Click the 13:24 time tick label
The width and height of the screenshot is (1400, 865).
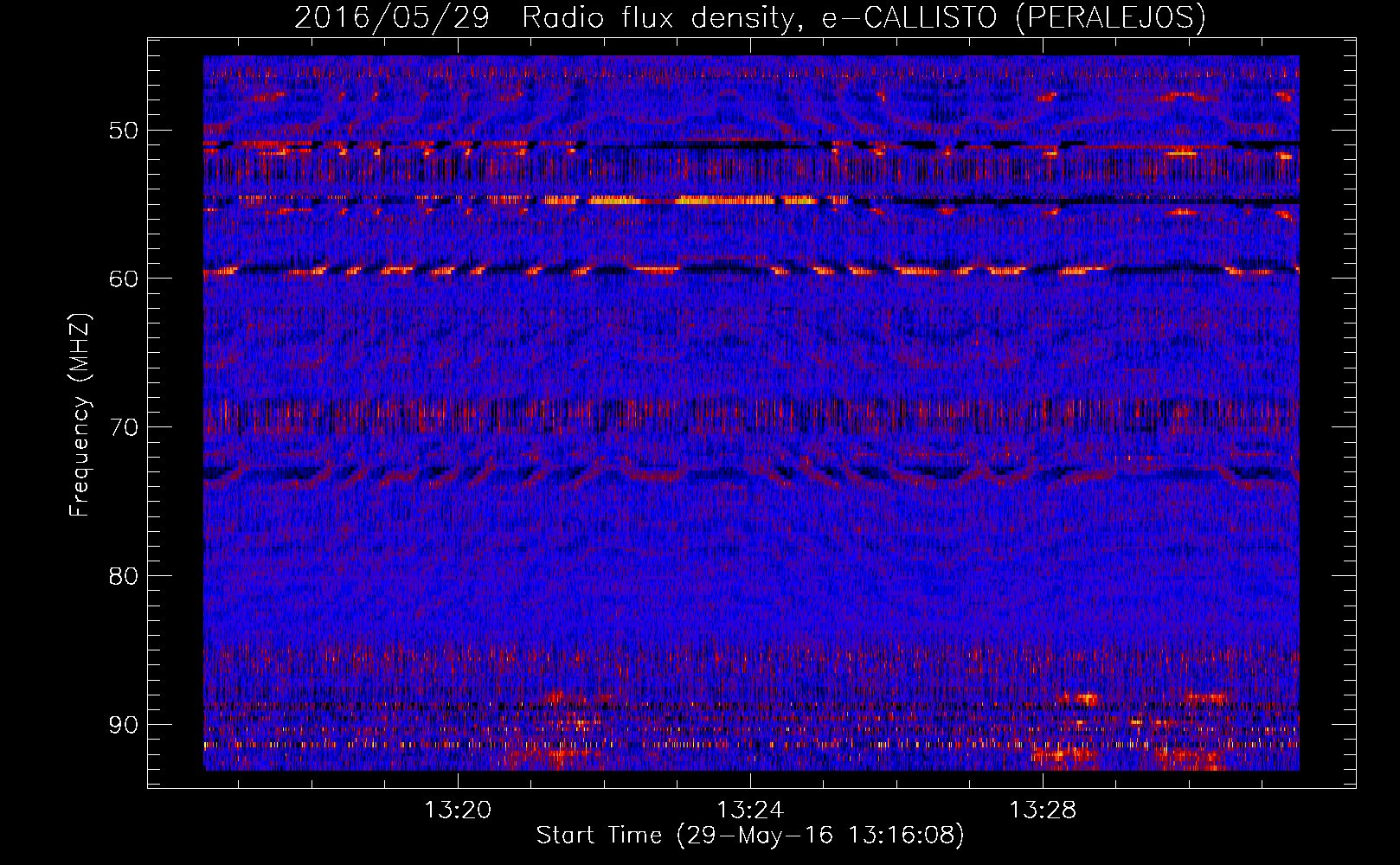749,810
